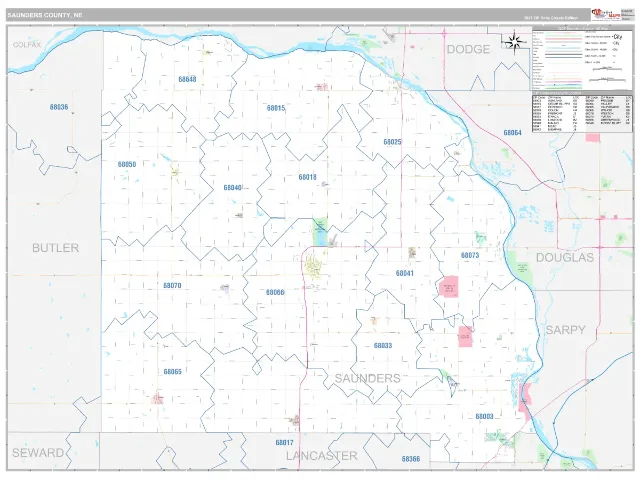
Task: Click ZIP code label 68648
Action: click(187, 79)
